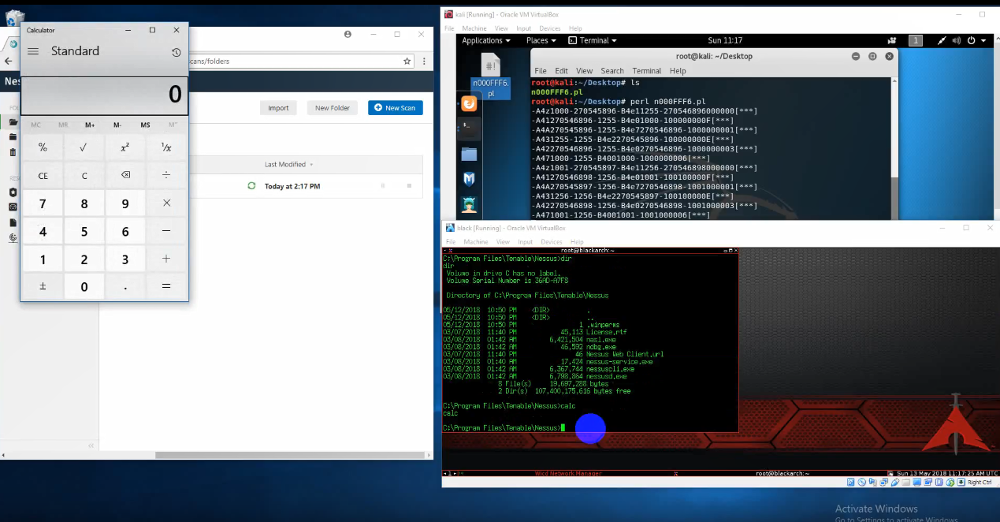The image size is (1000, 522).
Task: Sort scans by Last Modified column
Action: 288,165
